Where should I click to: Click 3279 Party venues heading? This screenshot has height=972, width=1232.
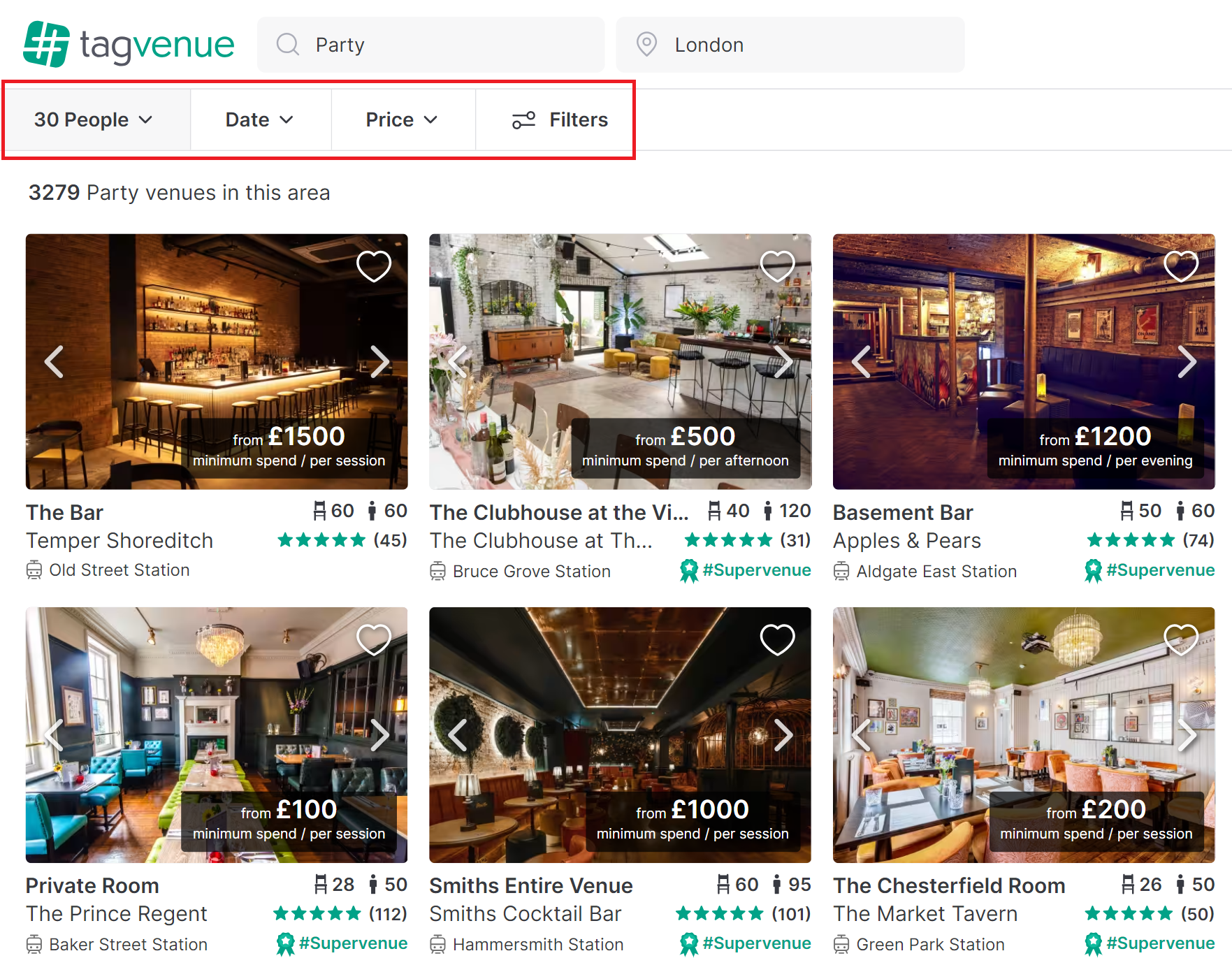[x=179, y=192]
